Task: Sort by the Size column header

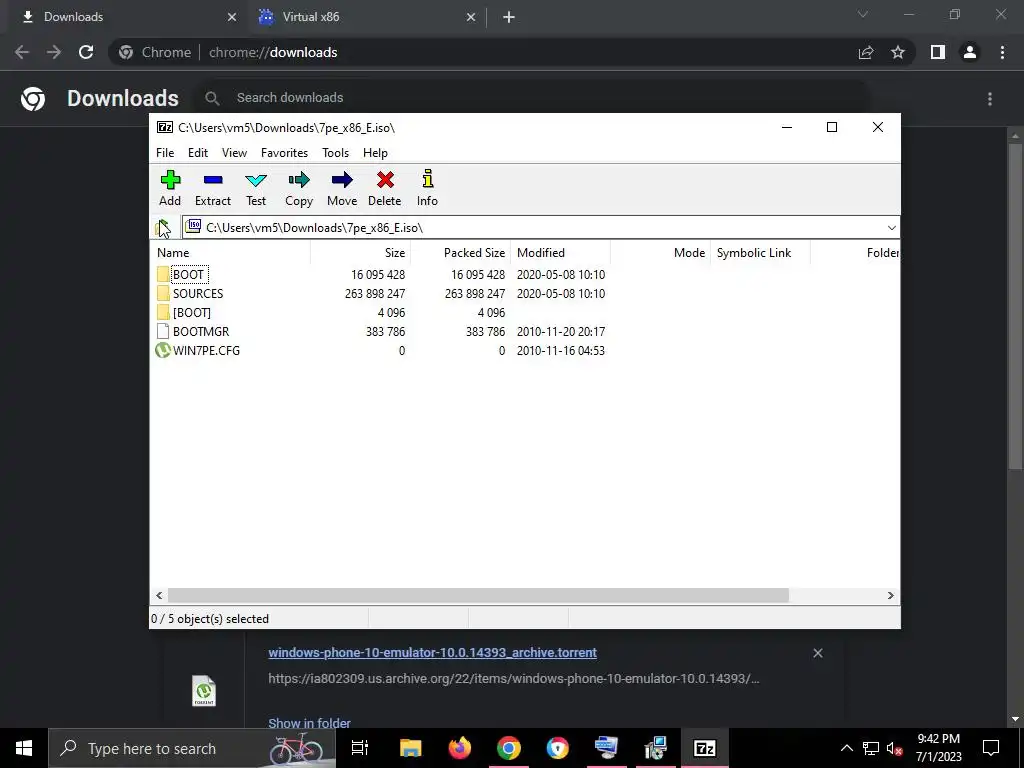Action: tap(360, 253)
